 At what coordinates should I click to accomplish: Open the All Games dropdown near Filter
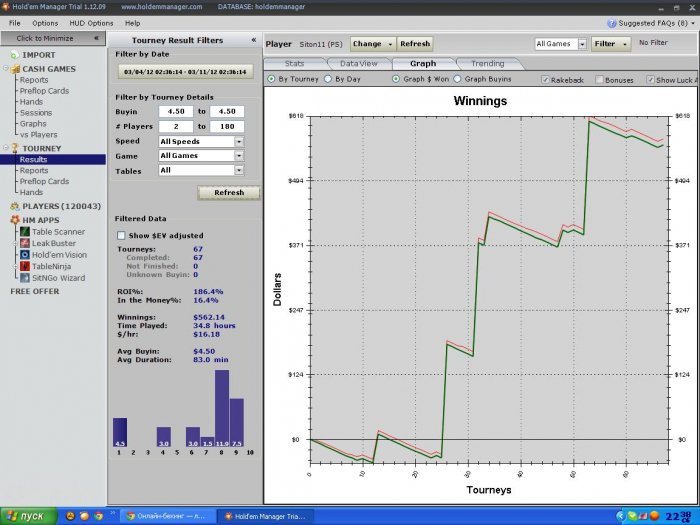tap(582, 44)
